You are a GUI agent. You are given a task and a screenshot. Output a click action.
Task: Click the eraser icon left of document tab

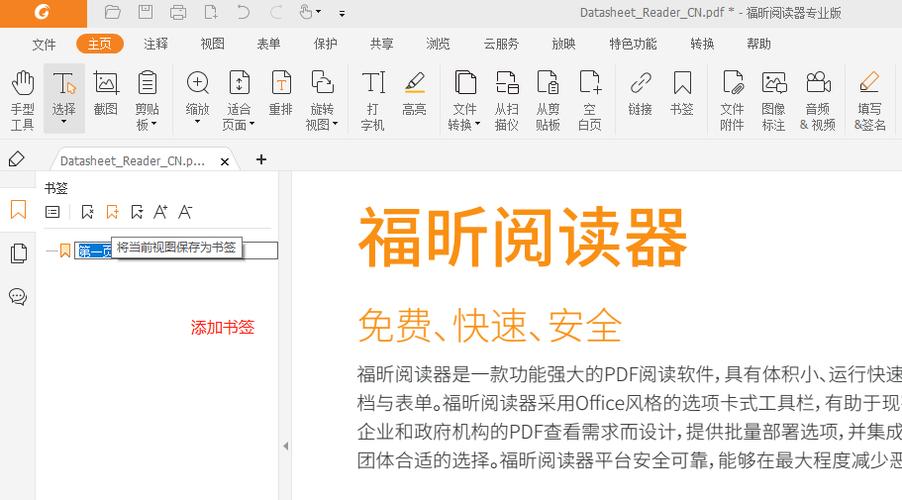click(x=17, y=159)
